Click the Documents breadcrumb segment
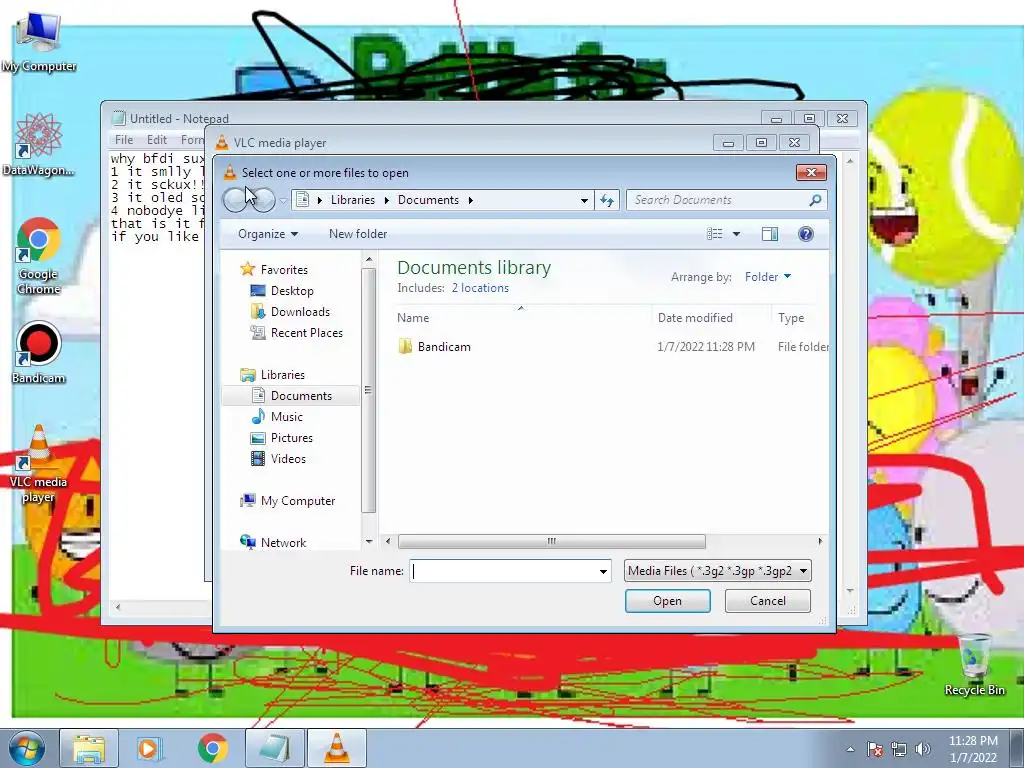Screen dimensions: 1024x768 [428, 200]
